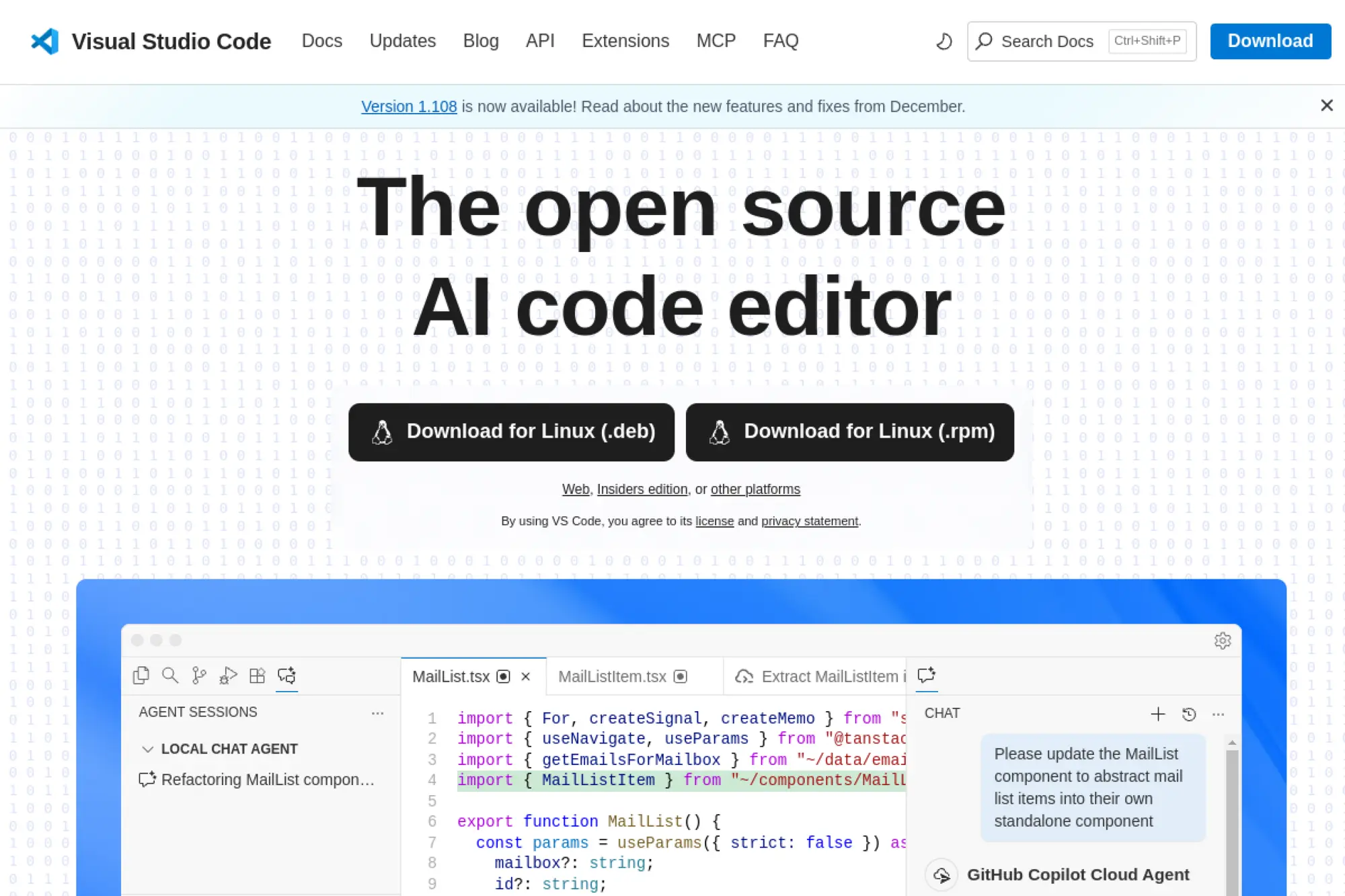Open the Agent Sessions more actions menu
The image size is (1345, 896).
point(378,713)
